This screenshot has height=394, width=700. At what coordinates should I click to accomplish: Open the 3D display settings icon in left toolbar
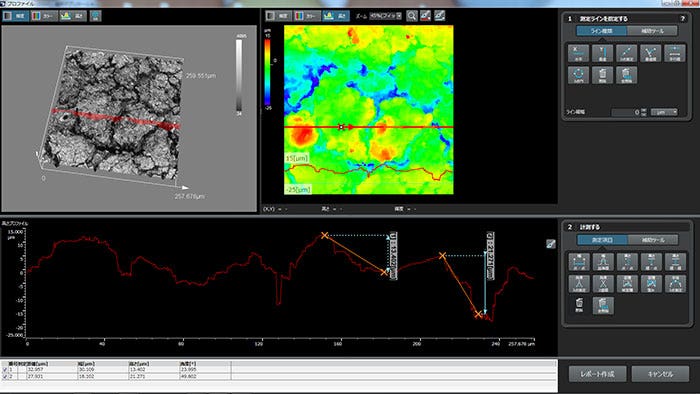coord(96,16)
